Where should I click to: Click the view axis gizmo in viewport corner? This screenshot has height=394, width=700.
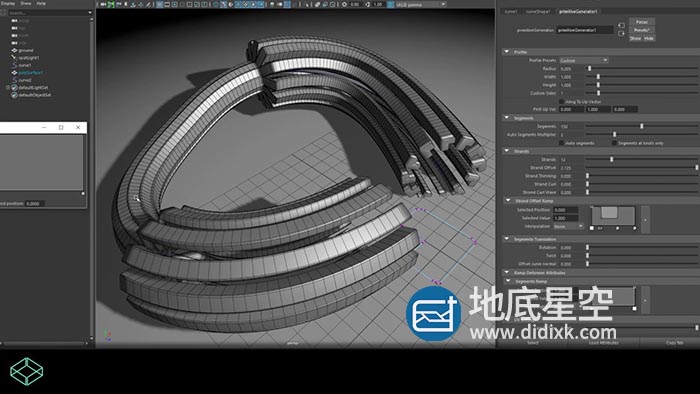(107, 335)
